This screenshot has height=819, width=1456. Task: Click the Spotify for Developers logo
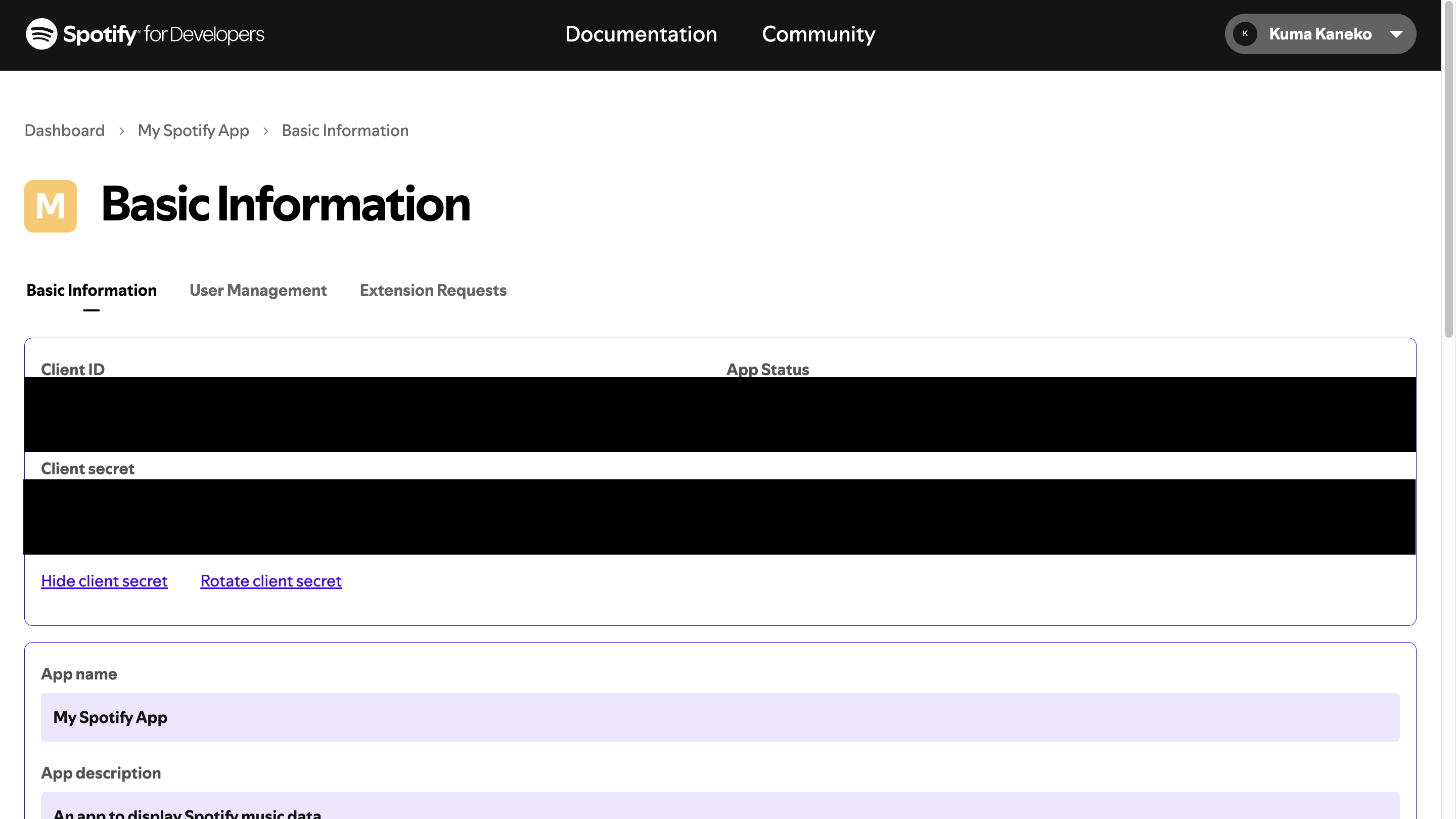(x=145, y=34)
